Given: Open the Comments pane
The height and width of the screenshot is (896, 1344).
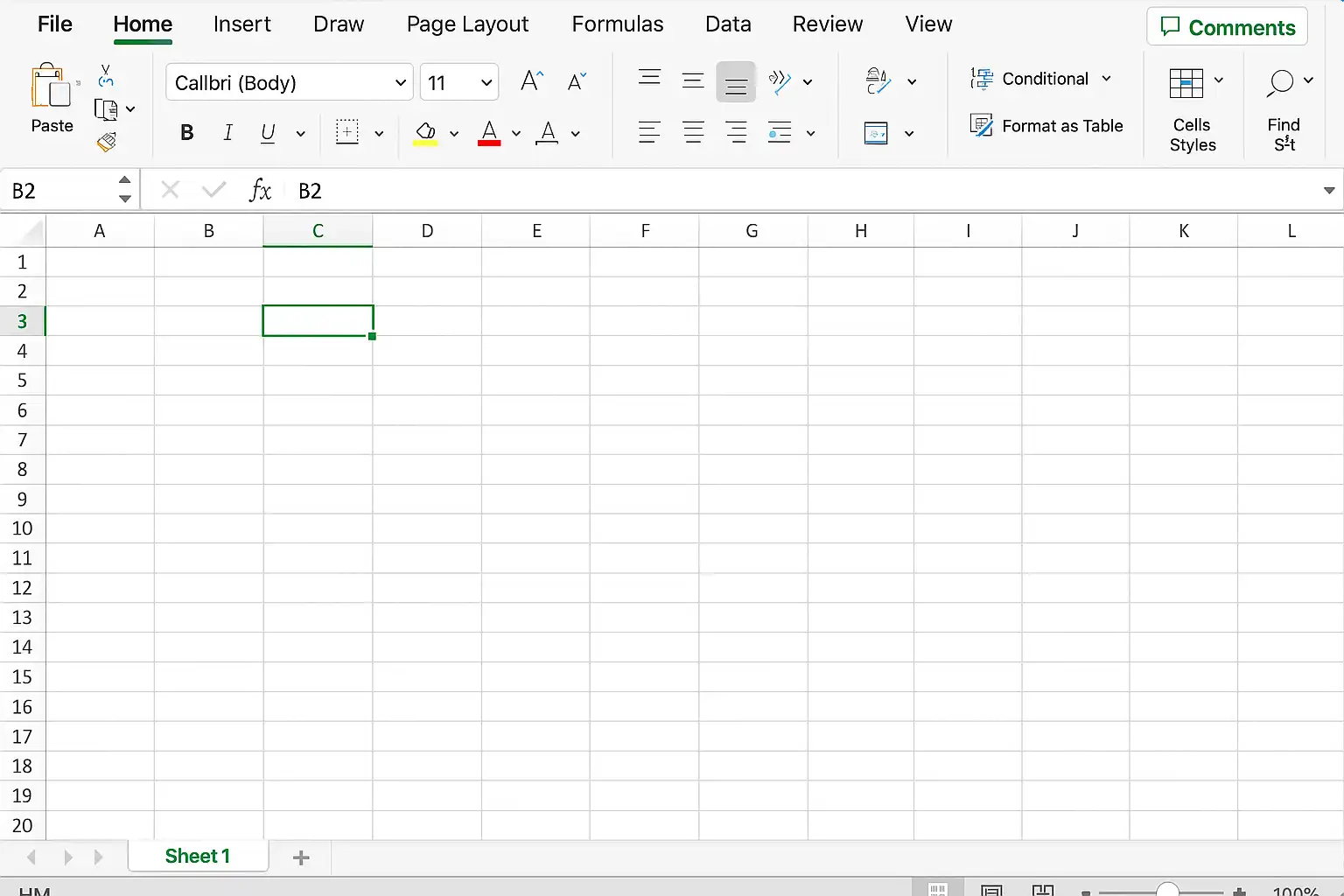Looking at the screenshot, I should (x=1227, y=27).
